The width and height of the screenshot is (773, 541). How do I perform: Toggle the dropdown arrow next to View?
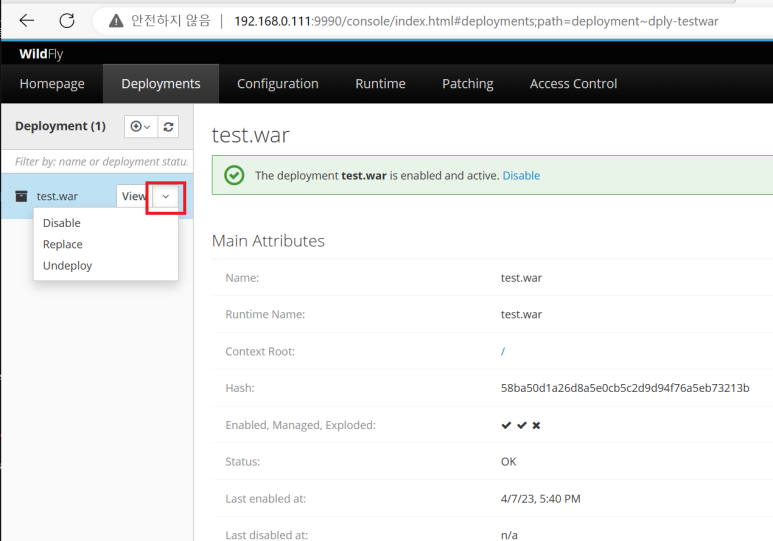[x=166, y=196]
